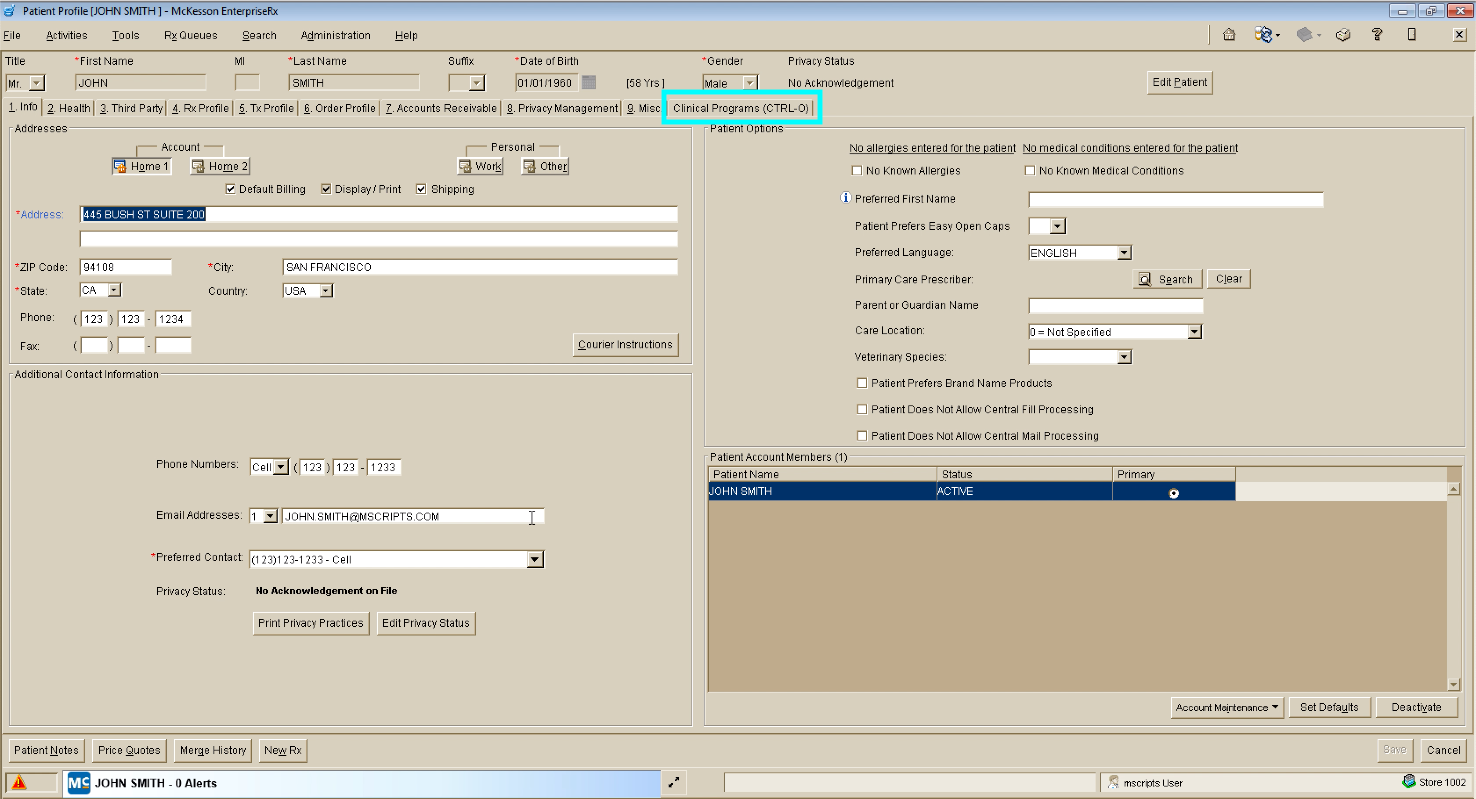Toggle Shipping checkbox
The width and height of the screenshot is (1476, 799).
coord(421,189)
